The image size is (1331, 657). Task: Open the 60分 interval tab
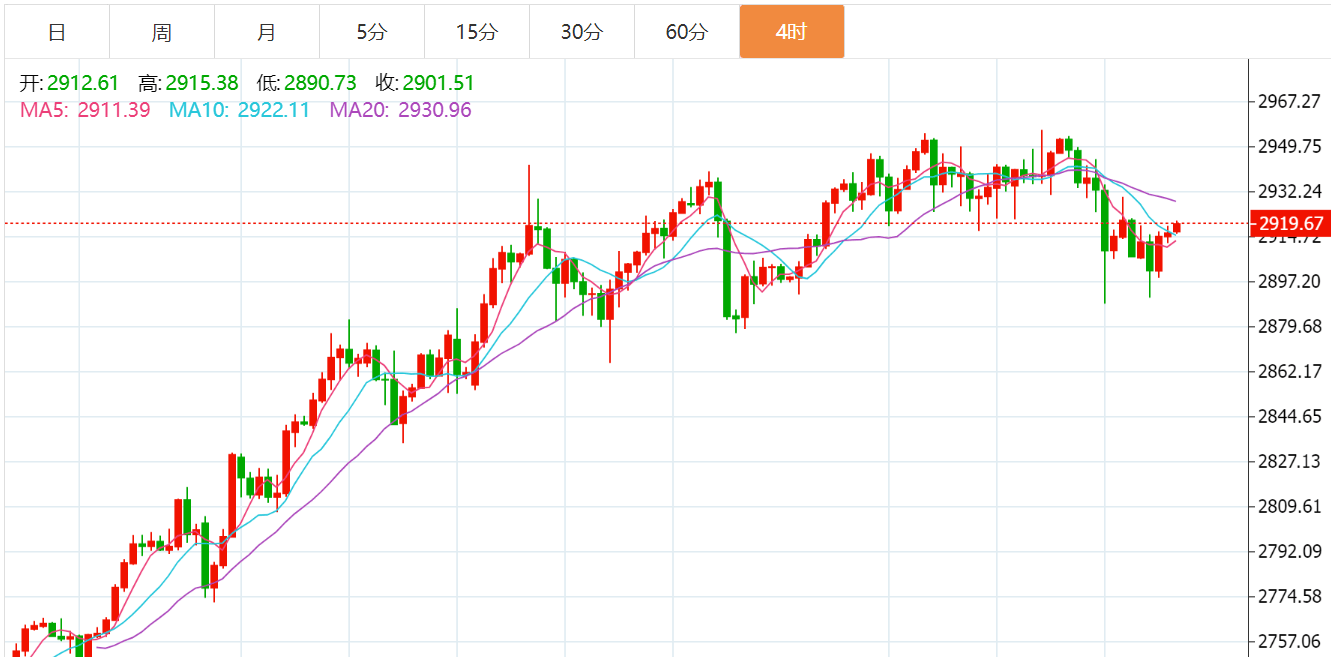tap(686, 32)
